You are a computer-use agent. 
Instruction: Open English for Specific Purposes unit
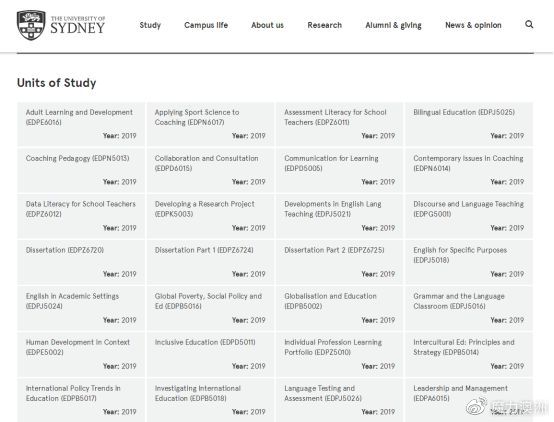point(469,262)
